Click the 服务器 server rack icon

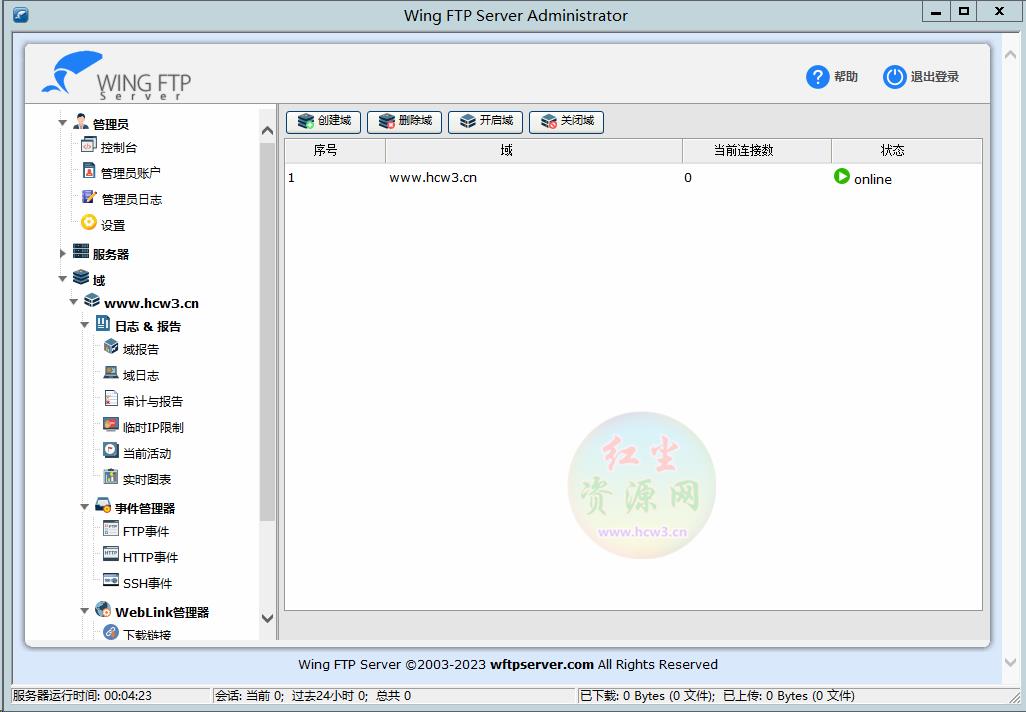tap(80, 251)
